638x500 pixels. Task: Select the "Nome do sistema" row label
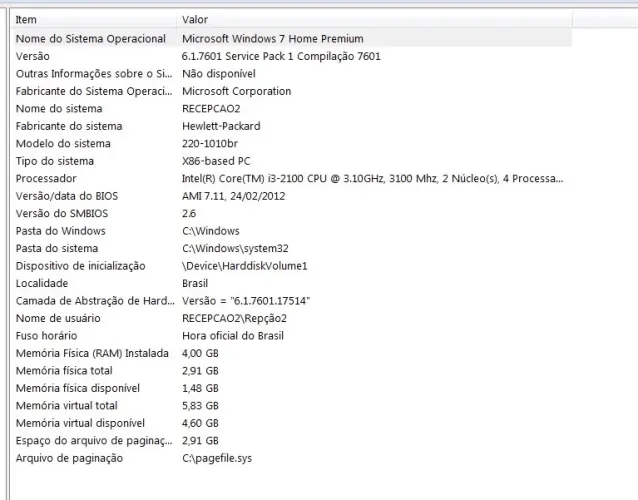59,109
